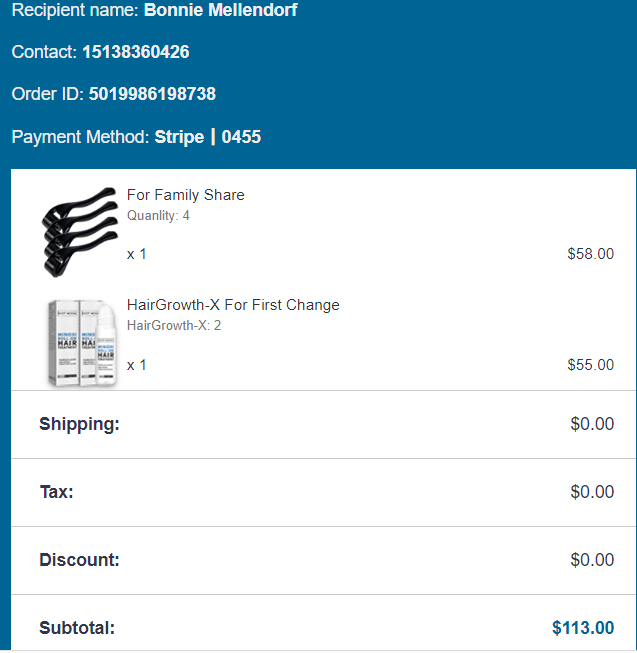Click the discount amount $0.00

(x=592, y=560)
